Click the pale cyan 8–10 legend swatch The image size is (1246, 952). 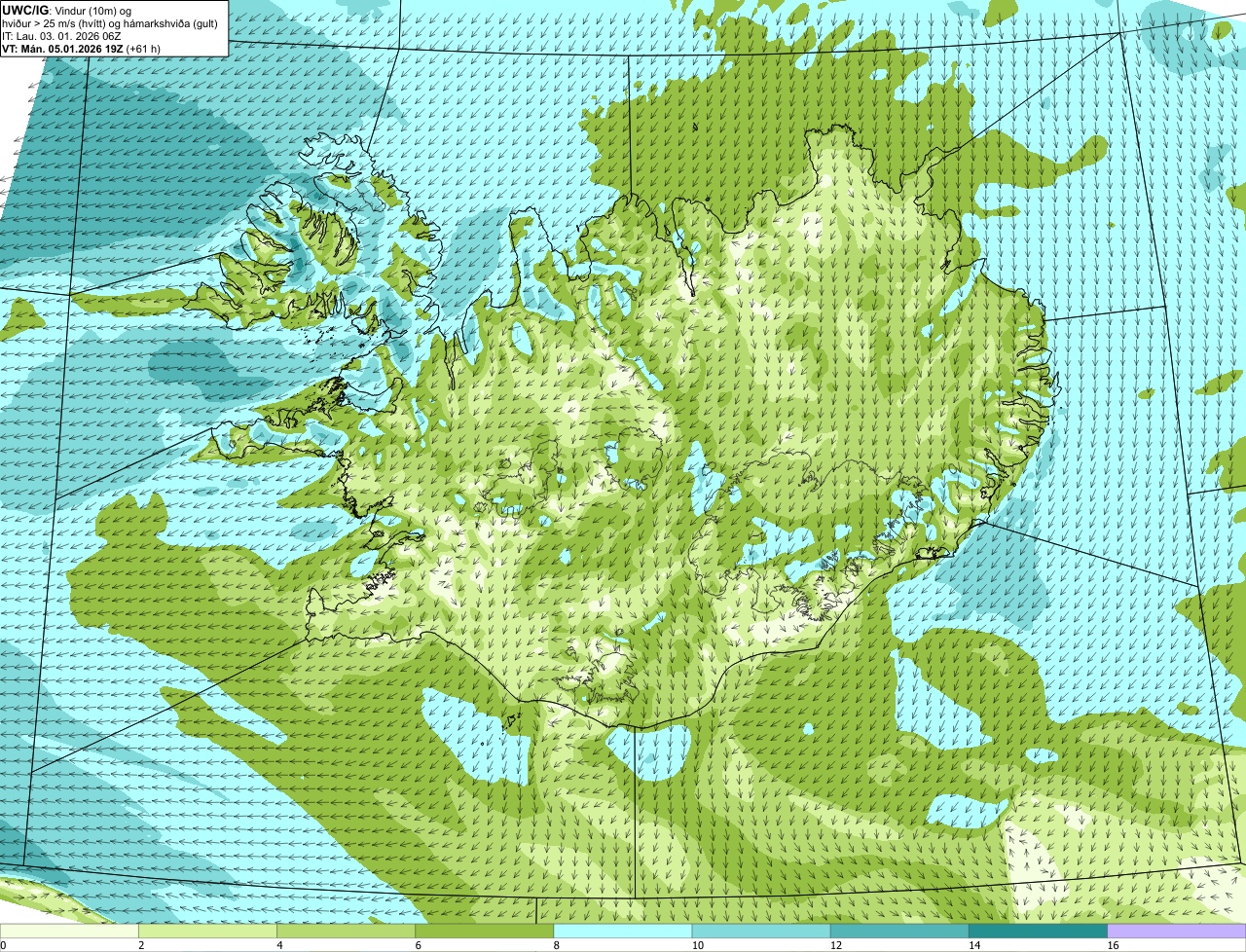click(623, 932)
